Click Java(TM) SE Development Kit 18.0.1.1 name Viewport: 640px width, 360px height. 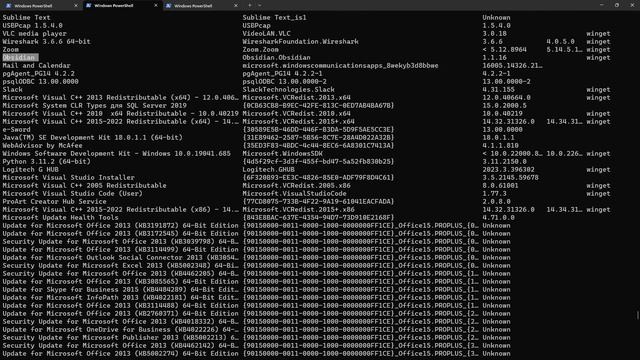tap(92, 138)
